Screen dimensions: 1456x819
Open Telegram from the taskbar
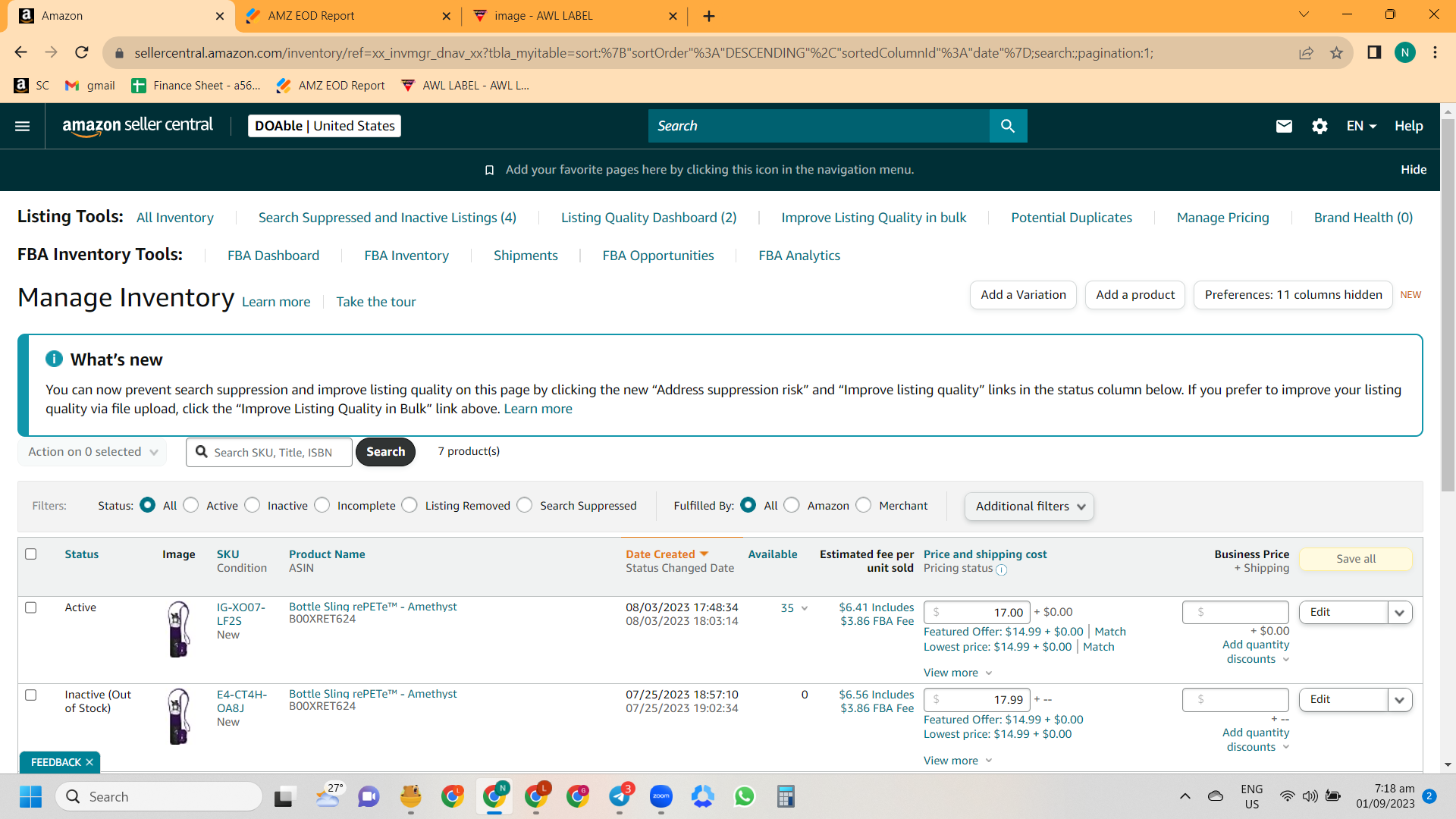(620, 796)
